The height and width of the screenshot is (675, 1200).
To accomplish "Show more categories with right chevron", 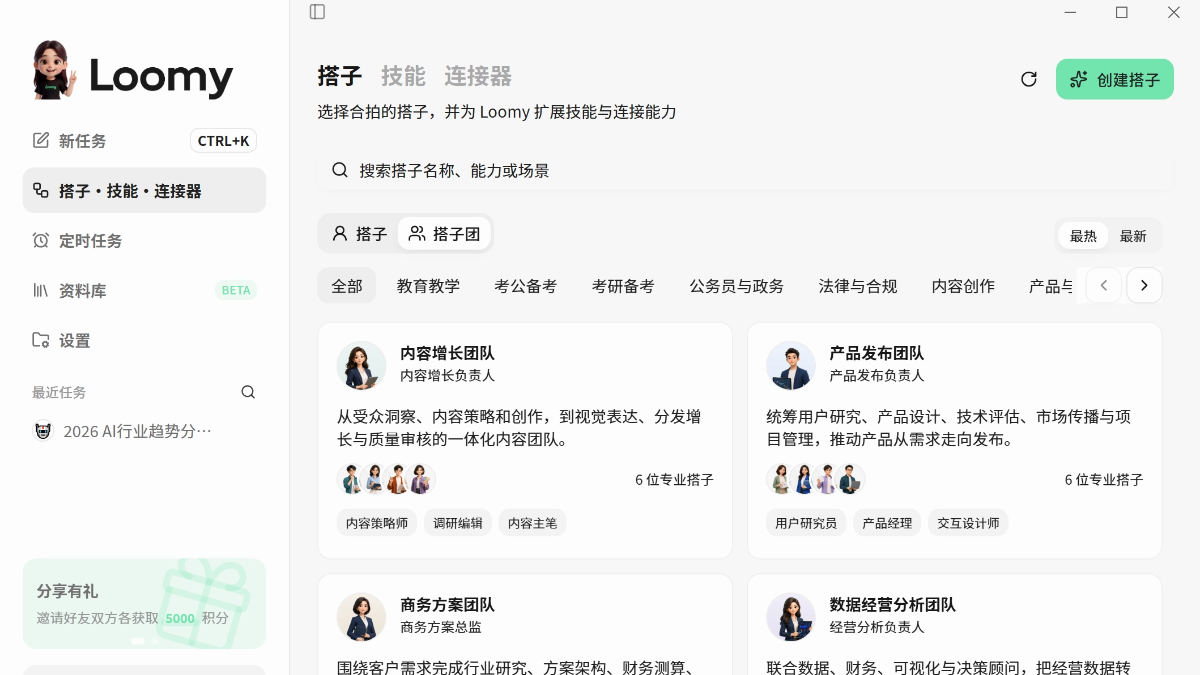I will [1144, 285].
